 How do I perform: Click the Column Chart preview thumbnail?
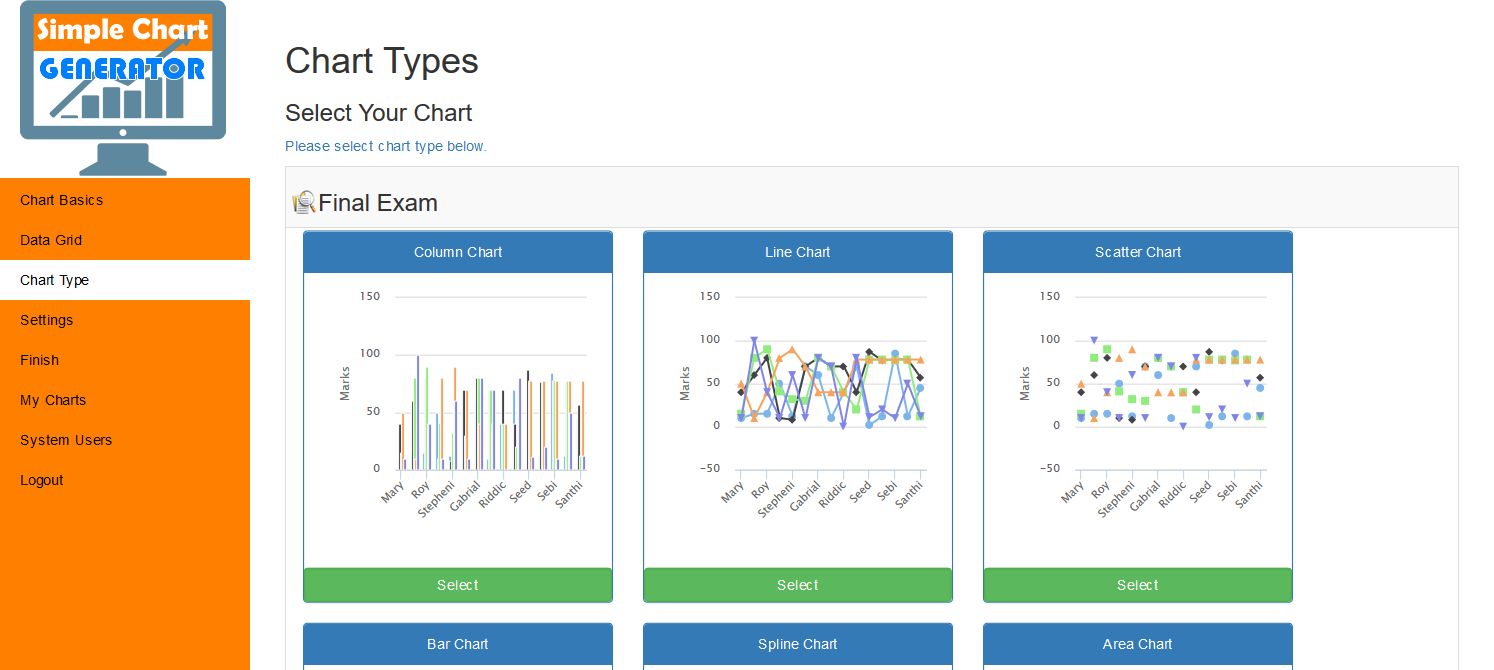(458, 400)
